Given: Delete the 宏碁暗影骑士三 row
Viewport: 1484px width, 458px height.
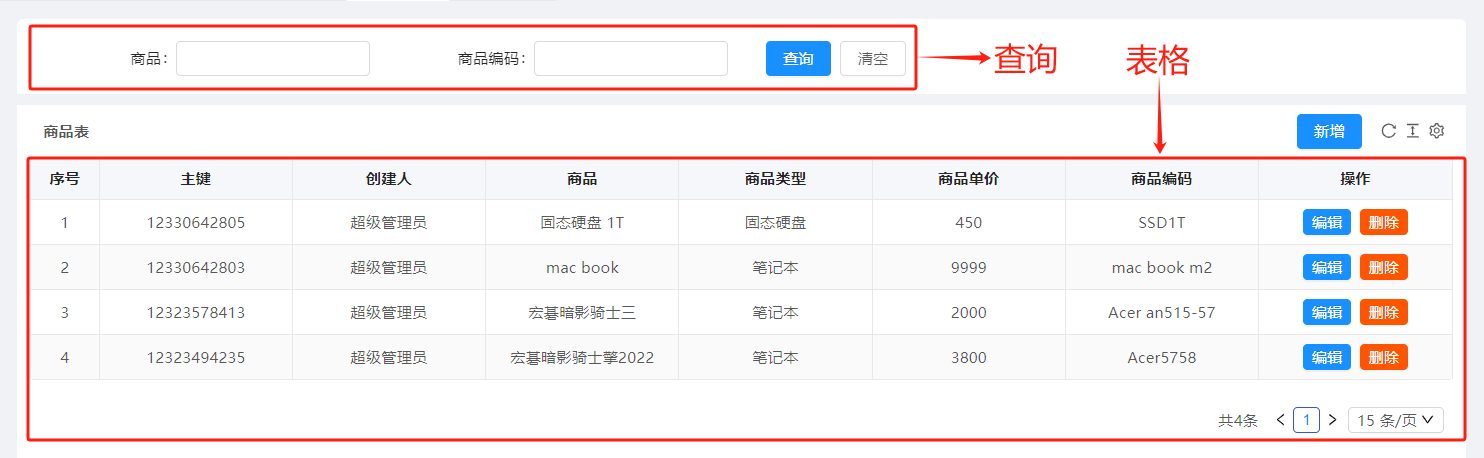Looking at the screenshot, I should (1383, 312).
